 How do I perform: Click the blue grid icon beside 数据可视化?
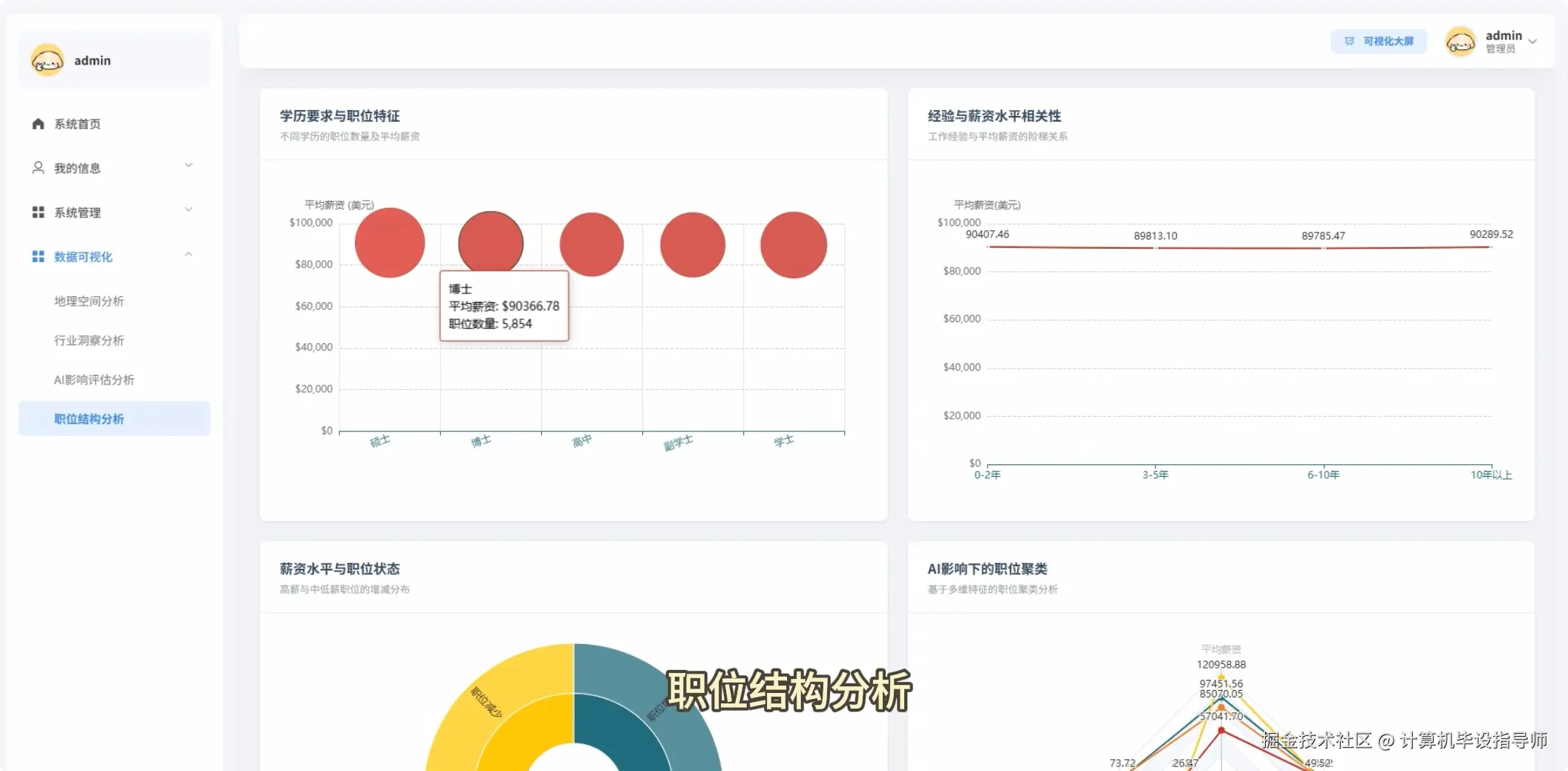coord(38,256)
